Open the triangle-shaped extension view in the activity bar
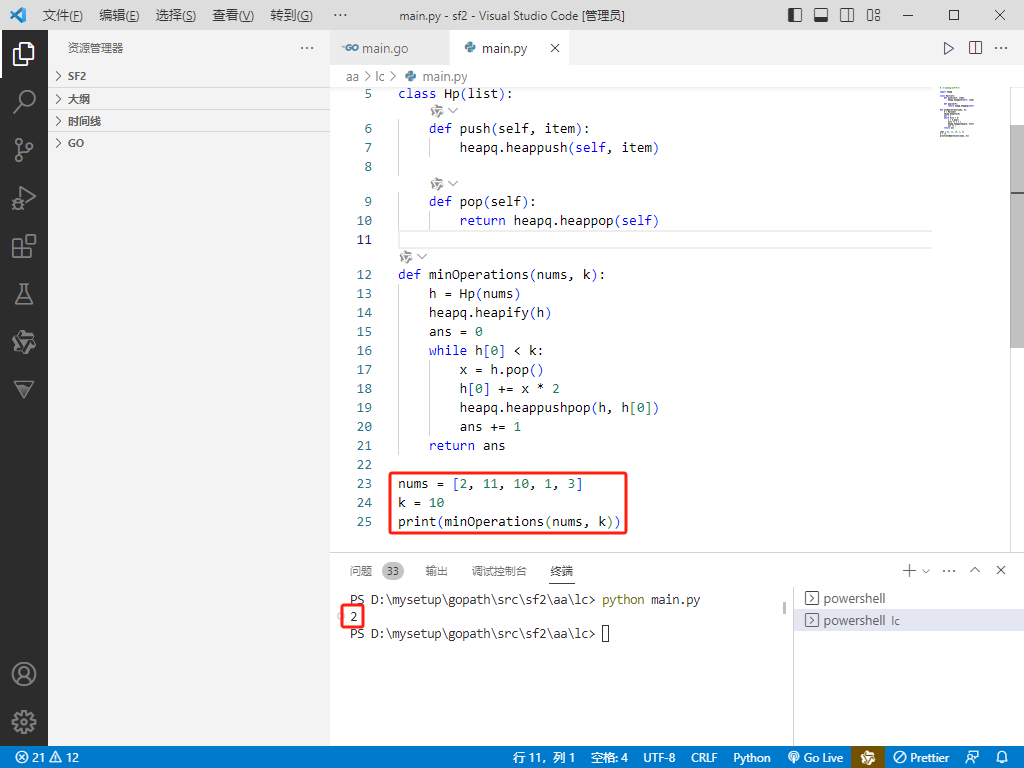This screenshot has height=768, width=1024. tap(24, 389)
